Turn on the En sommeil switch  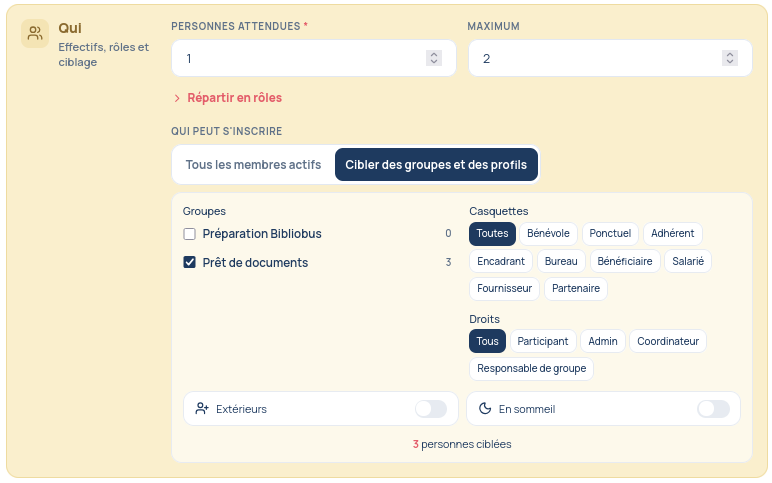pyautogui.click(x=713, y=409)
